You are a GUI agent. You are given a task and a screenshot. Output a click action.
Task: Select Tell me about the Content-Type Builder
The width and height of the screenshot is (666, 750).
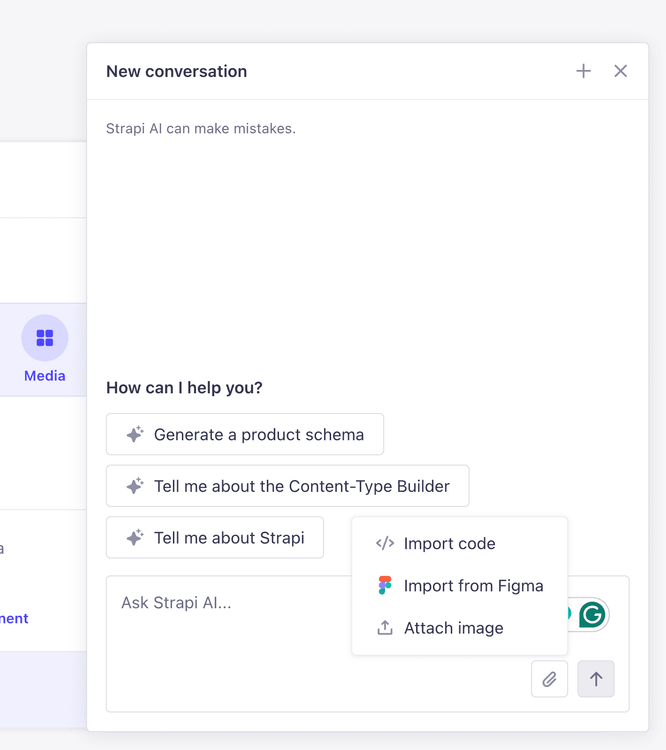click(288, 486)
